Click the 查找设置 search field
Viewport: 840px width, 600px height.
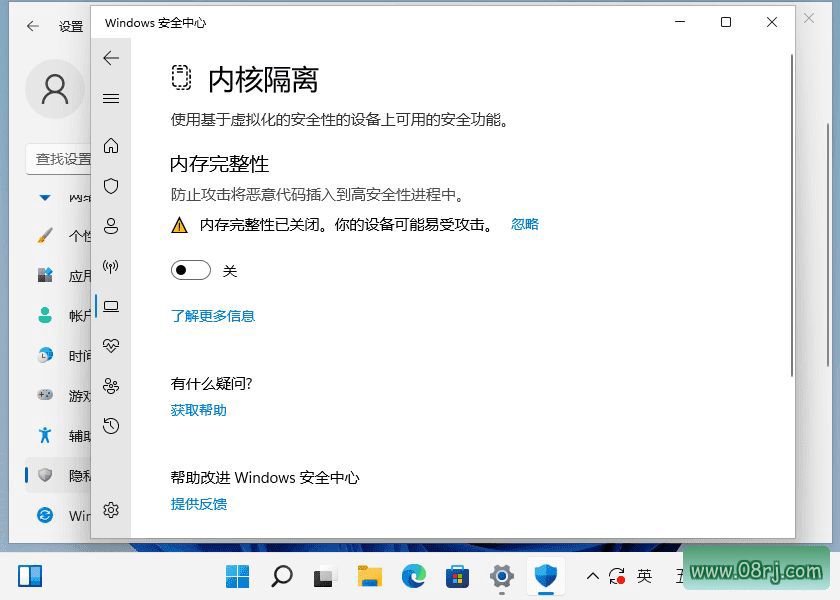[60, 158]
